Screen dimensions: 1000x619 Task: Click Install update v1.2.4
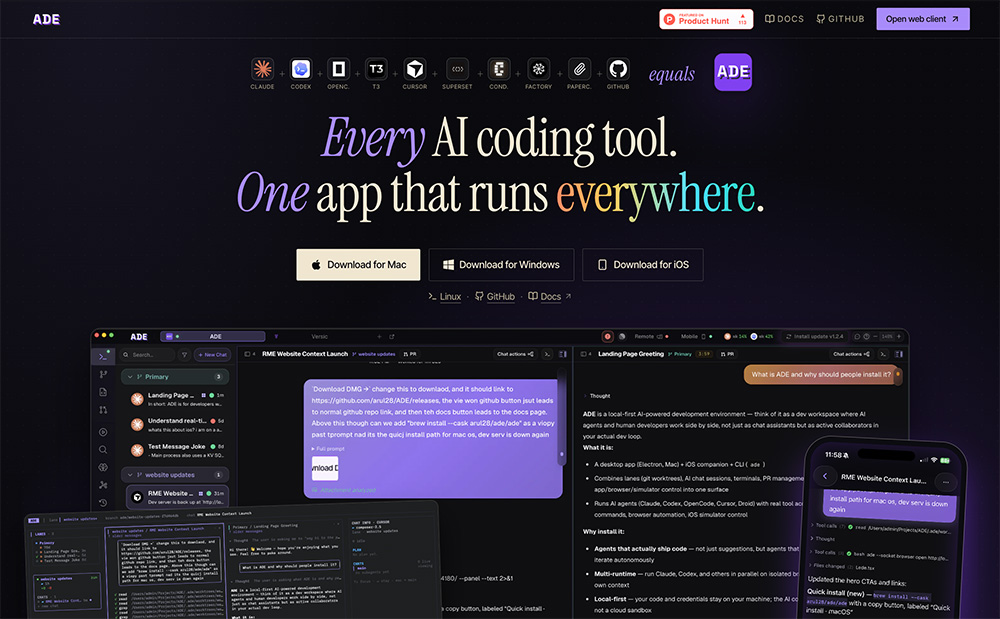click(x=814, y=337)
